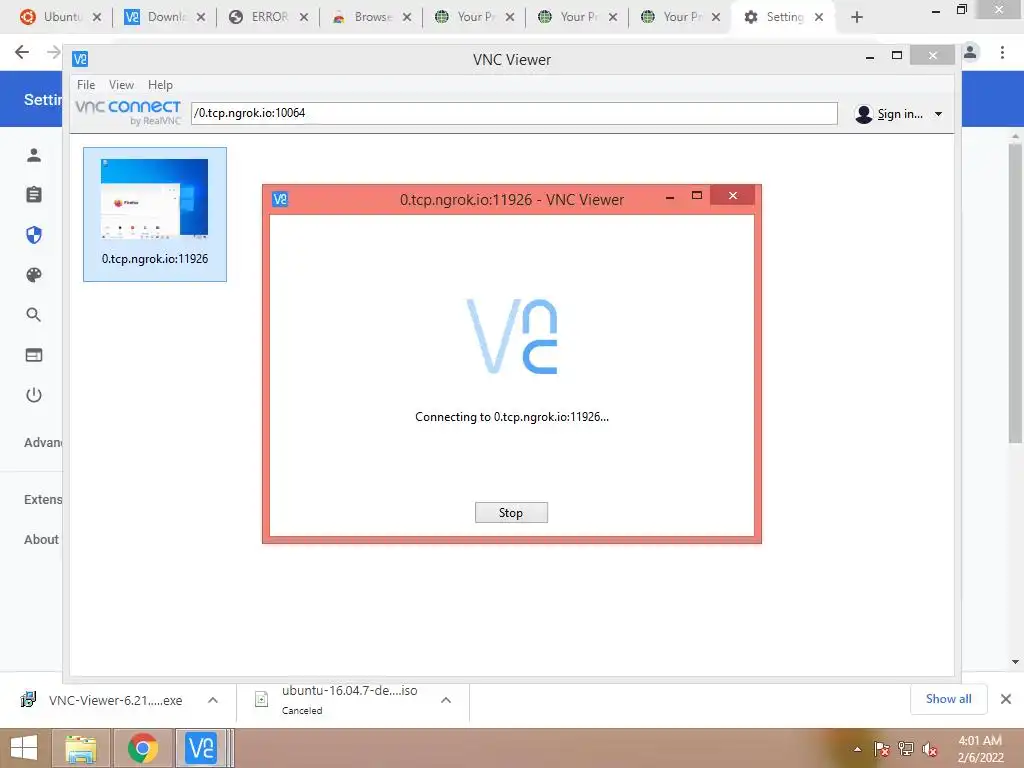The image size is (1024, 768).
Task: Open the You and Google person icon in Settings
Action: (34, 155)
